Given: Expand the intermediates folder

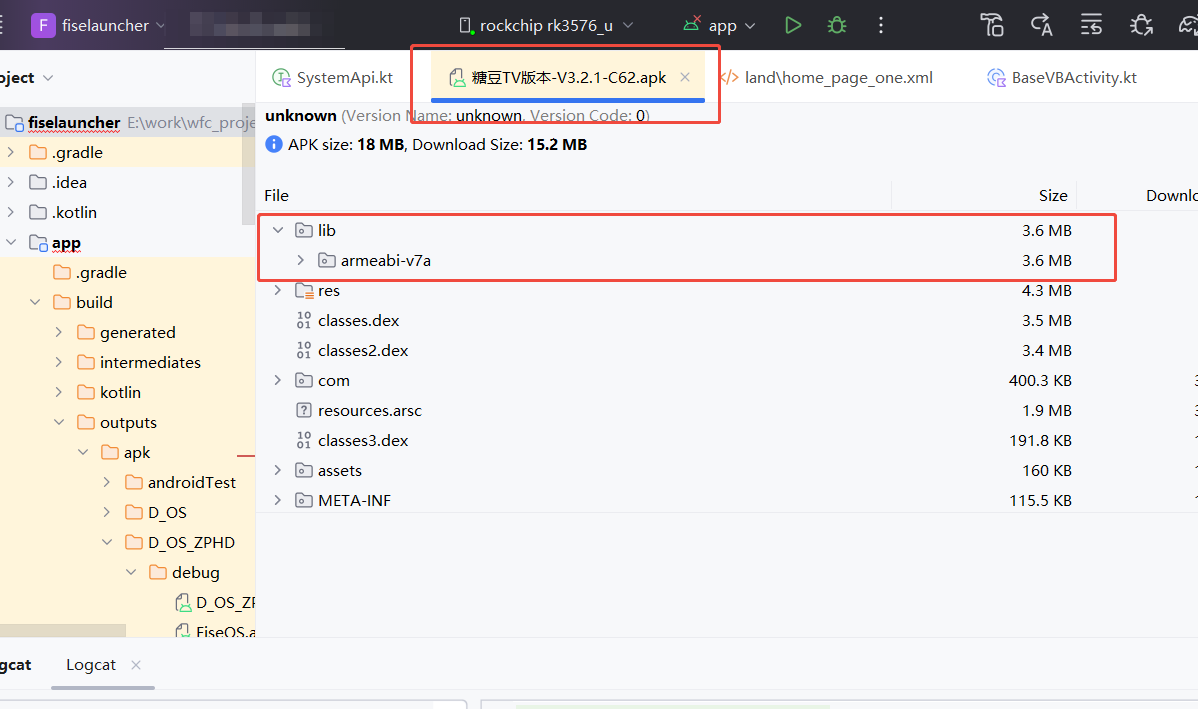Looking at the screenshot, I should [x=59, y=362].
